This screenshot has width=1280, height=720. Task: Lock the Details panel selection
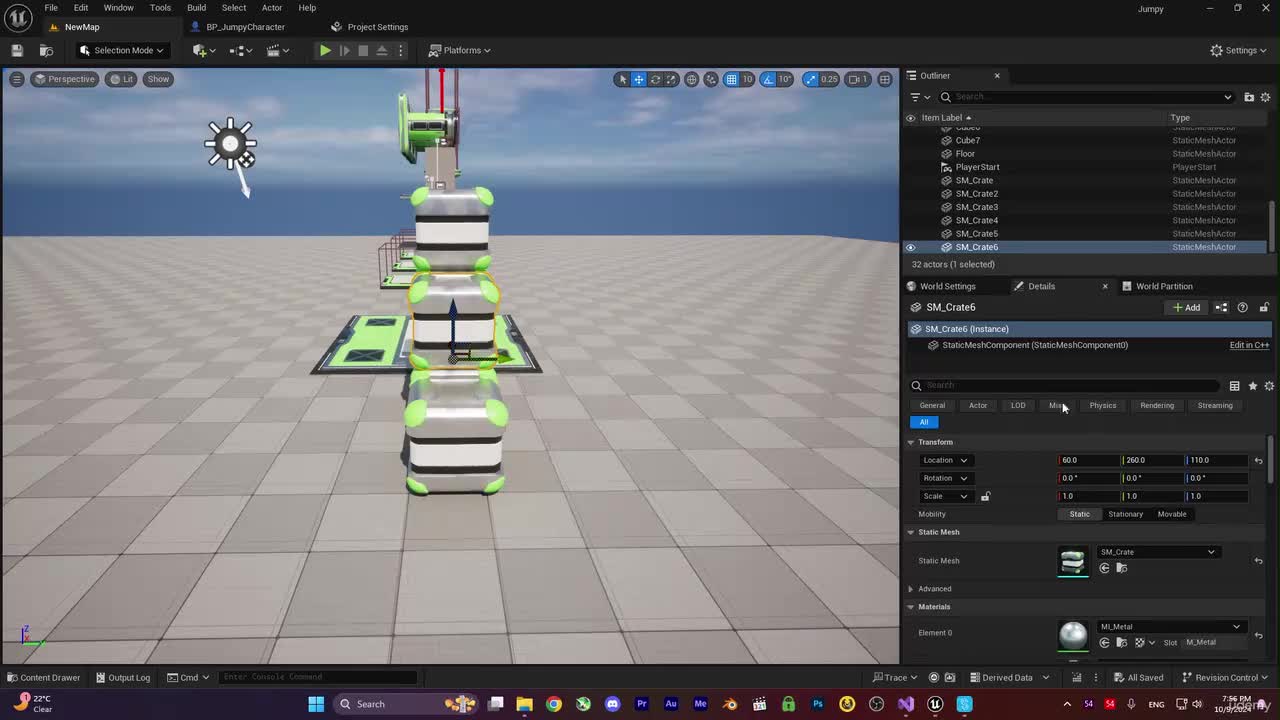(1264, 307)
